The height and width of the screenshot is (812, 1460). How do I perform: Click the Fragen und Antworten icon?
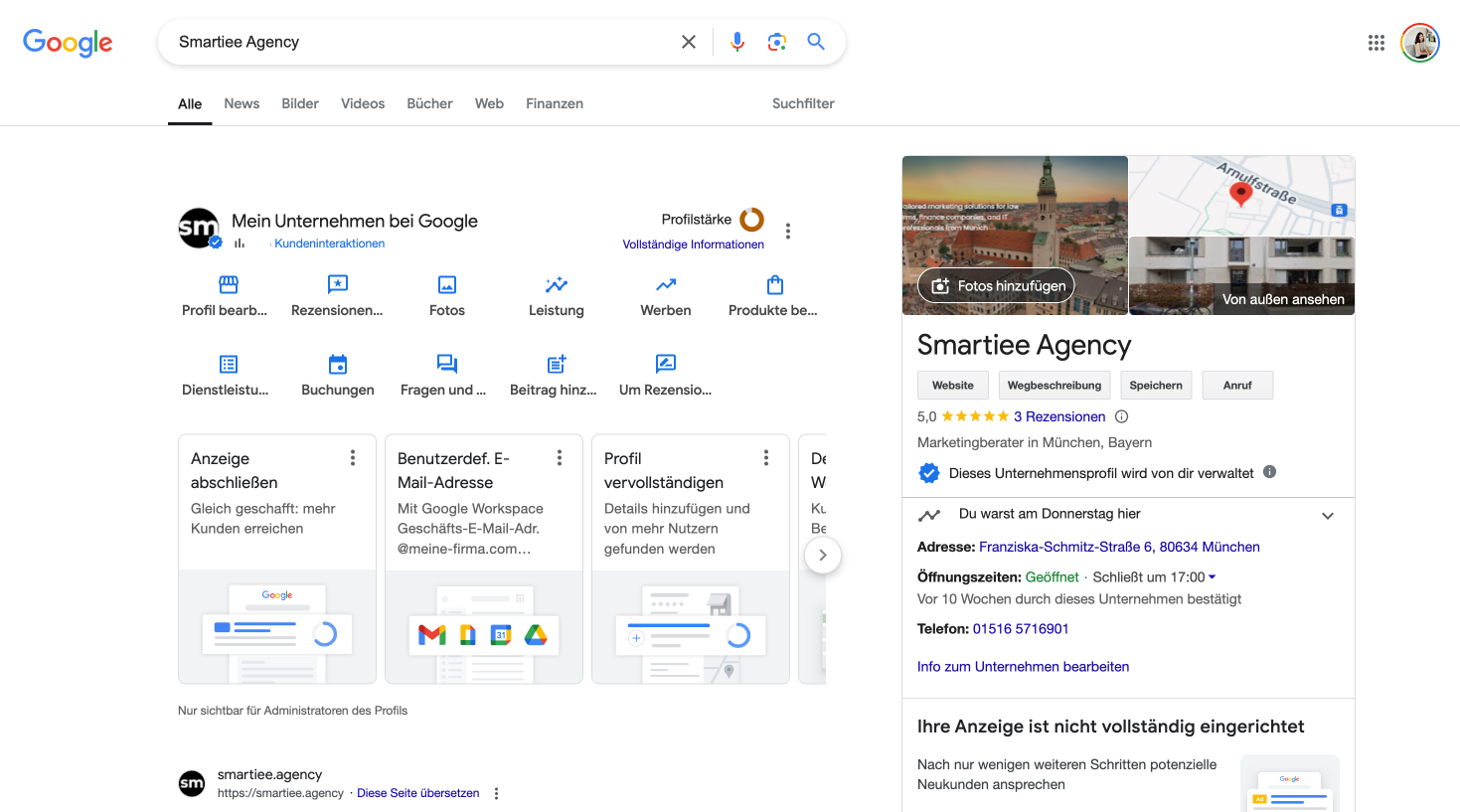[445, 365]
